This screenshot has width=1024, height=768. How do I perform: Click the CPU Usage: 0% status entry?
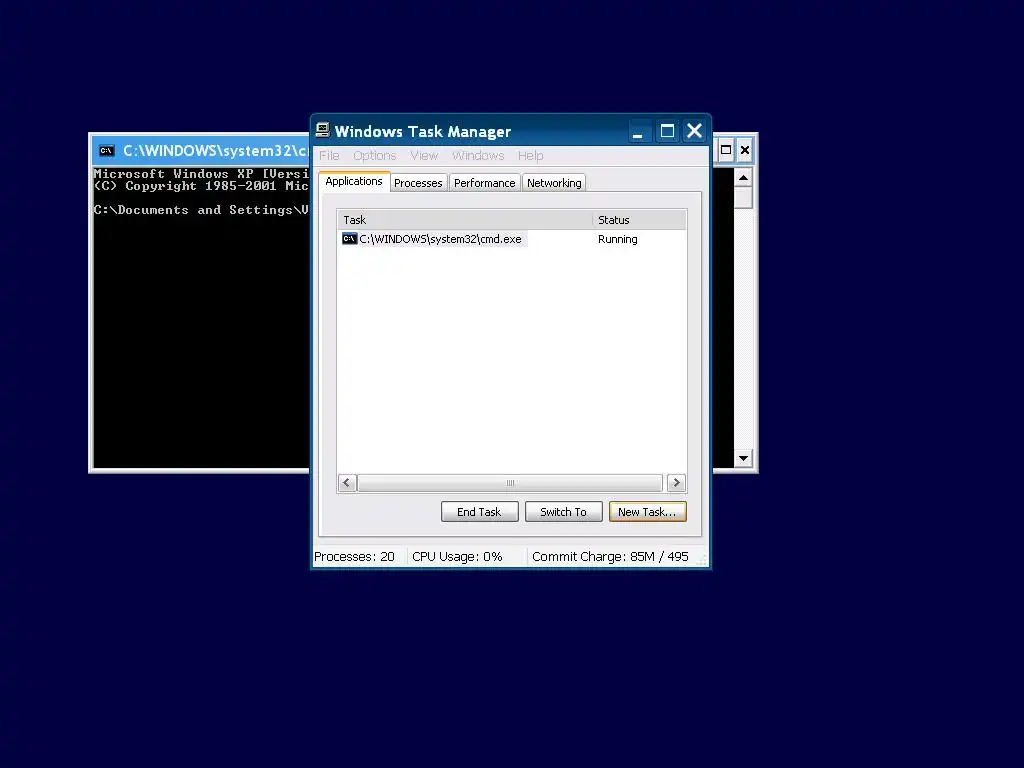(x=457, y=556)
